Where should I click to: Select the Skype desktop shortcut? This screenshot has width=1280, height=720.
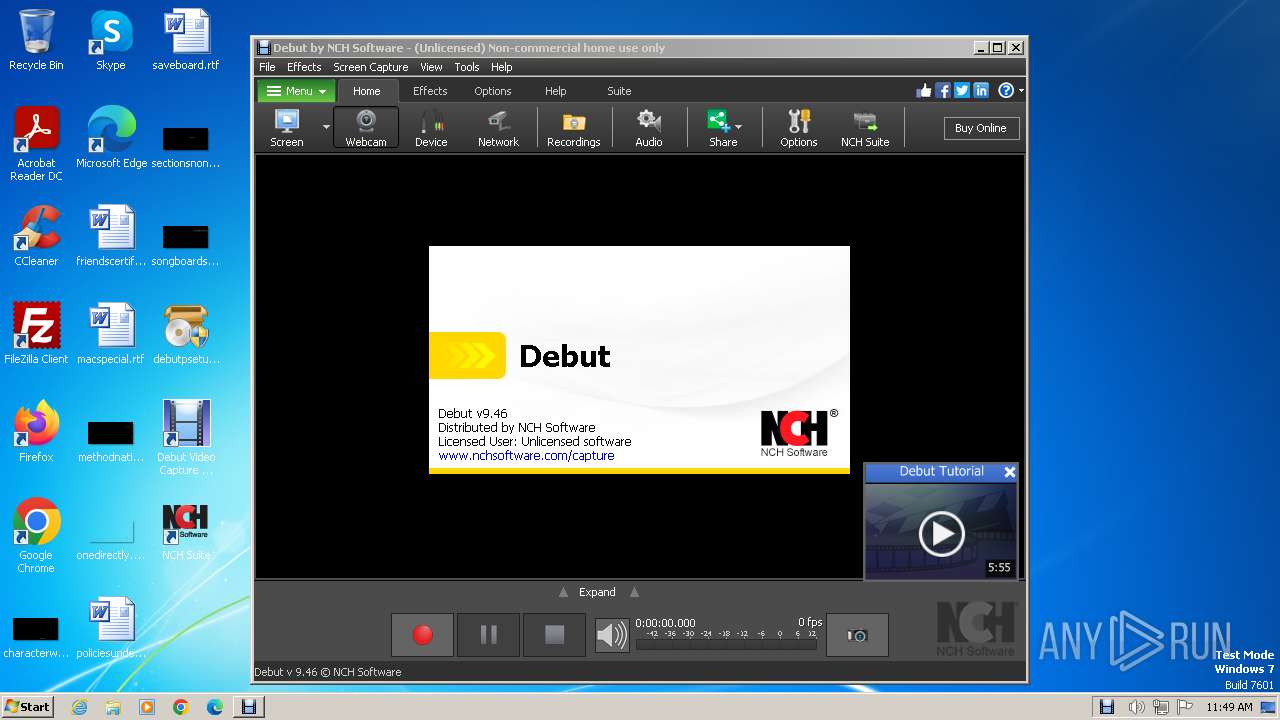coord(111,40)
